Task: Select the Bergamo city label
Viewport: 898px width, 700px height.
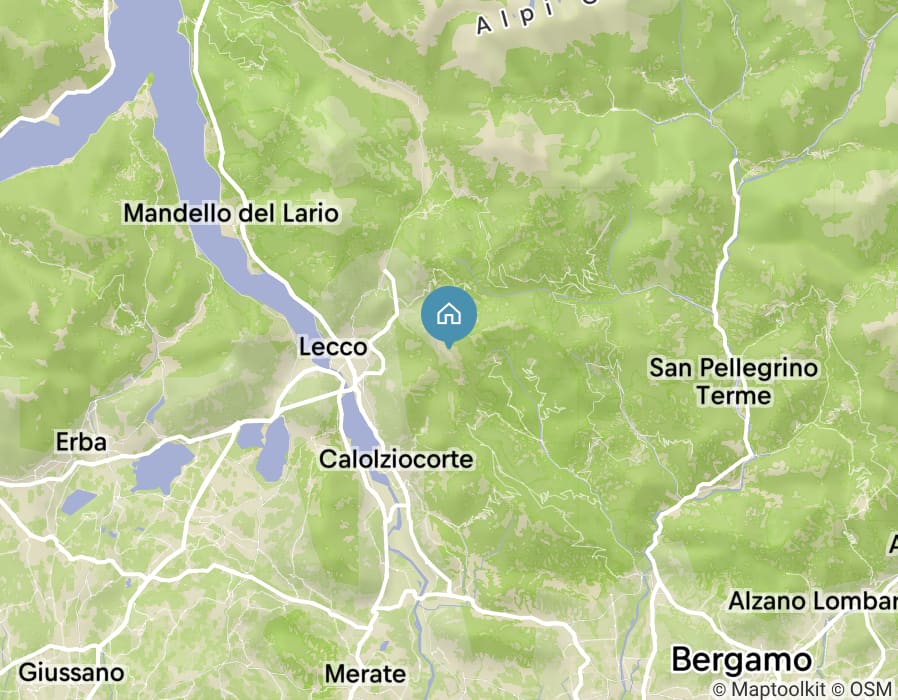Action: click(742, 660)
